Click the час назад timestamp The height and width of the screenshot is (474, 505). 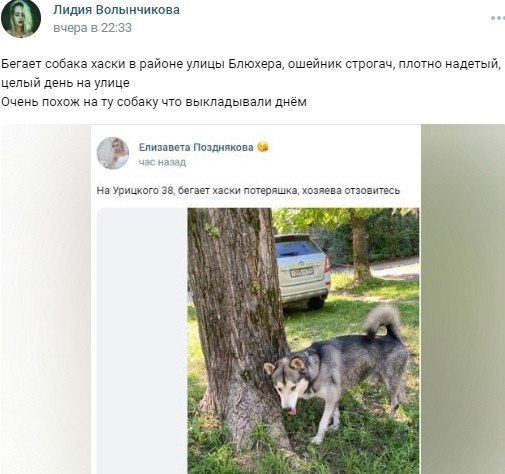tap(162, 162)
